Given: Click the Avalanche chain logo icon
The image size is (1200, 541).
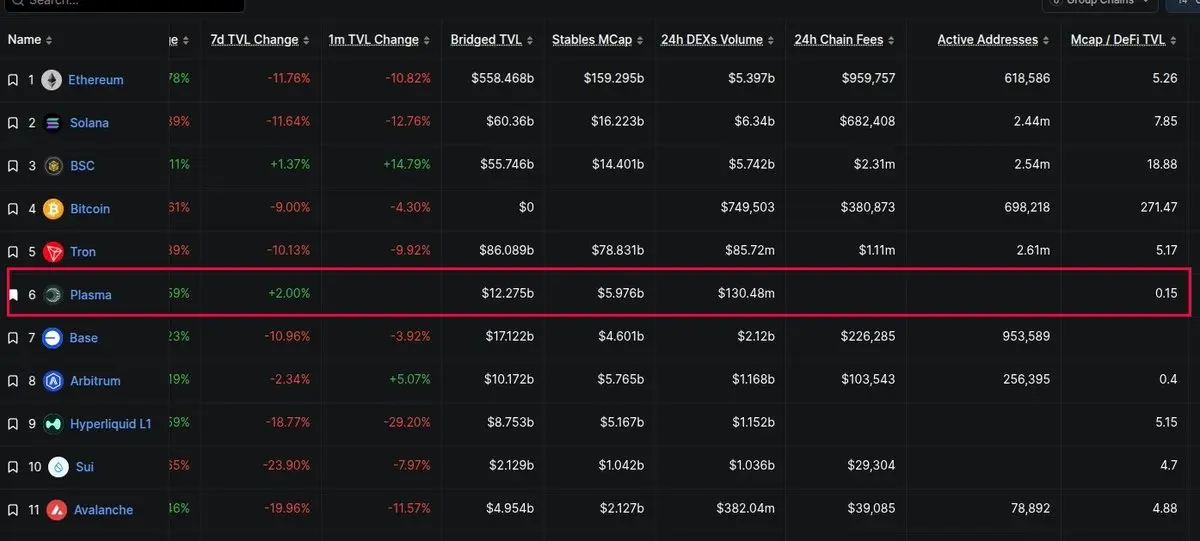Looking at the screenshot, I should (56, 510).
